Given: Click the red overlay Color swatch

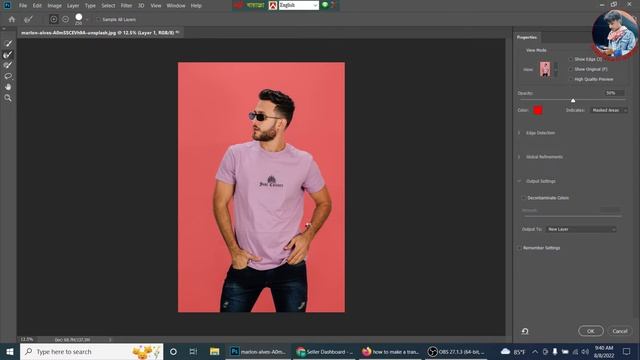Looking at the screenshot, I should click(x=538, y=110).
